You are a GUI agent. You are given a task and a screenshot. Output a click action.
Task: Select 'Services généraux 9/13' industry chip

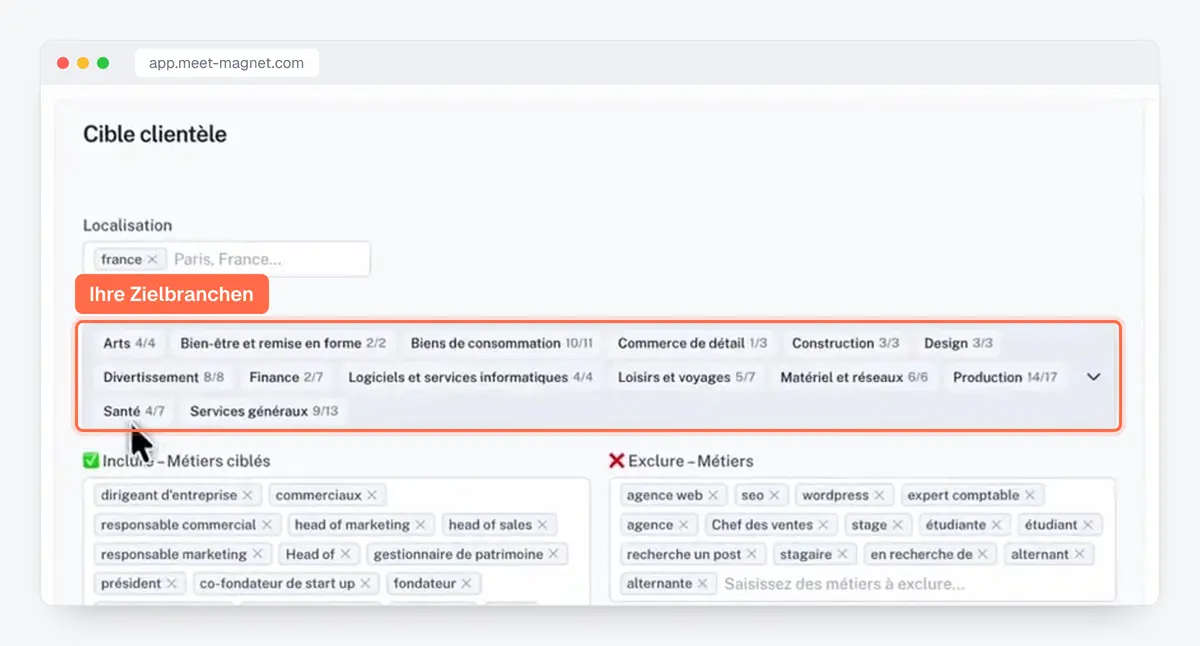coord(264,411)
